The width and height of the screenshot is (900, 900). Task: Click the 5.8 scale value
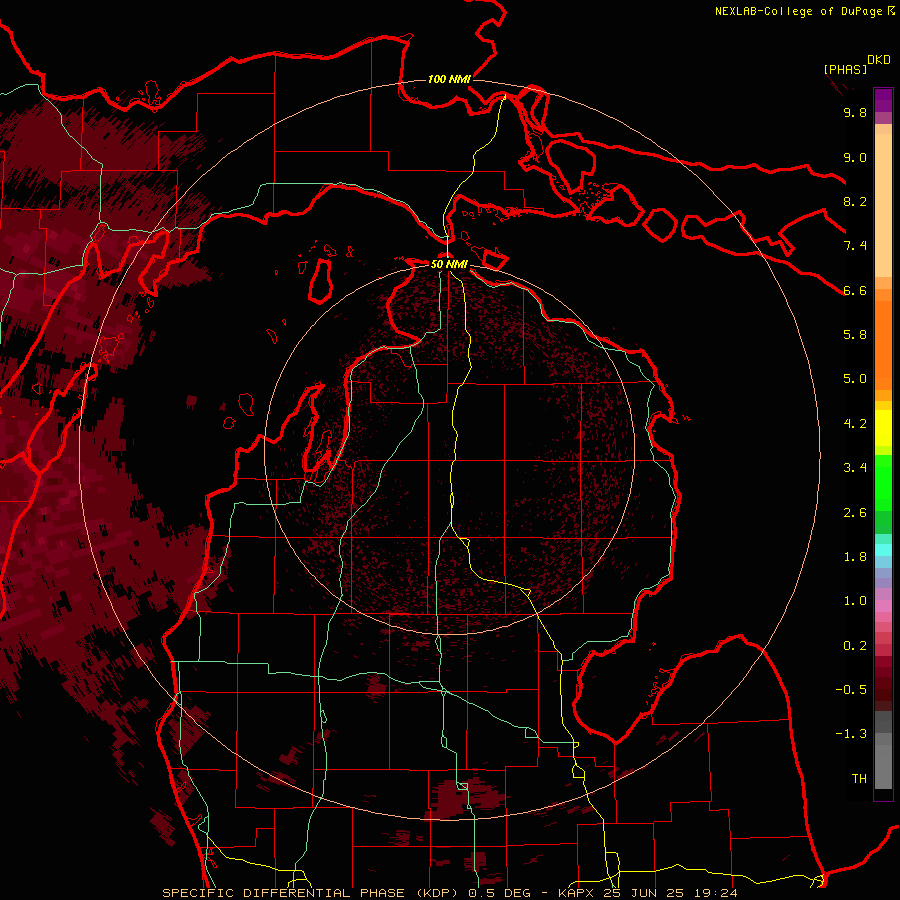[855, 335]
